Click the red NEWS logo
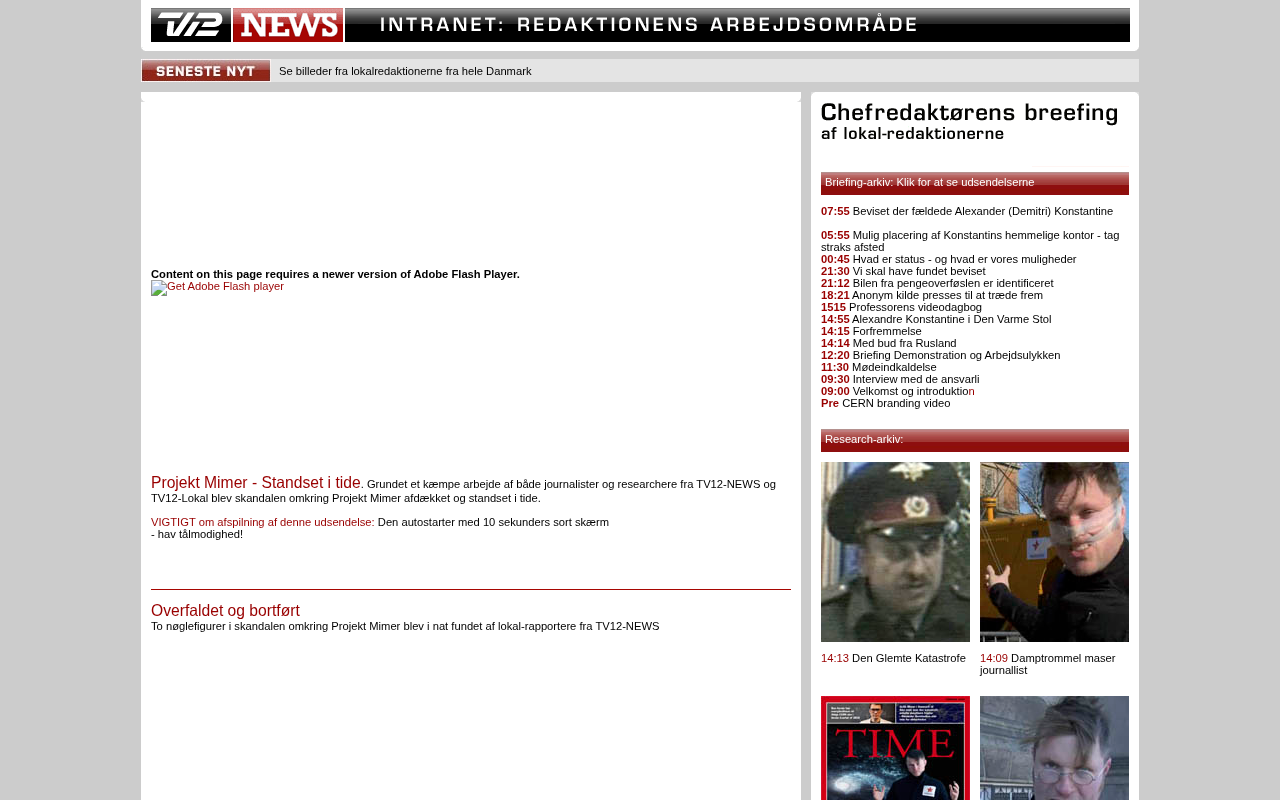Viewport: 1280px width, 800px height. pyautogui.click(x=288, y=25)
